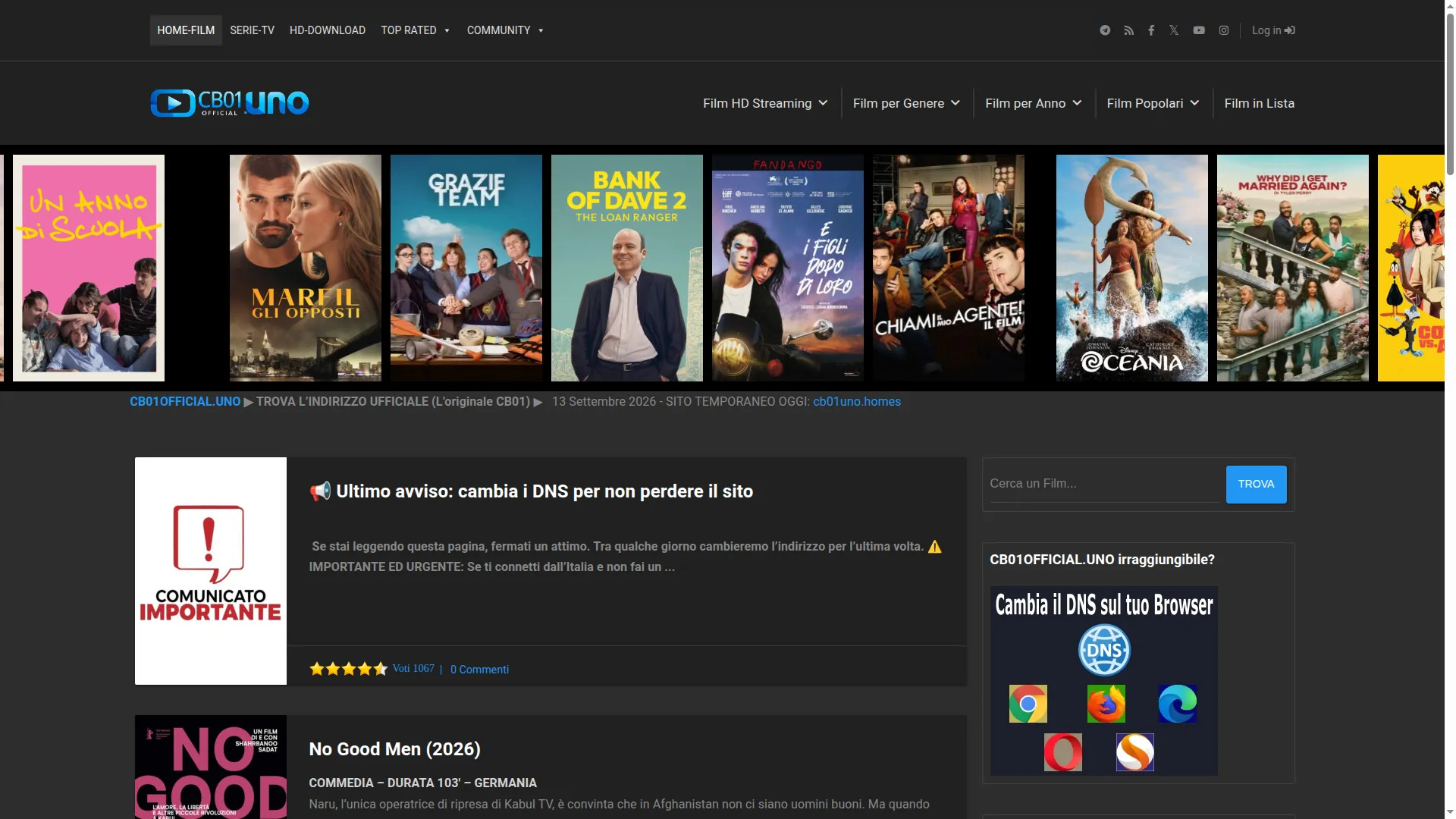Open the cb01uno.homes temporary site link
Screen dimensions: 1456x819
pyautogui.click(x=857, y=402)
